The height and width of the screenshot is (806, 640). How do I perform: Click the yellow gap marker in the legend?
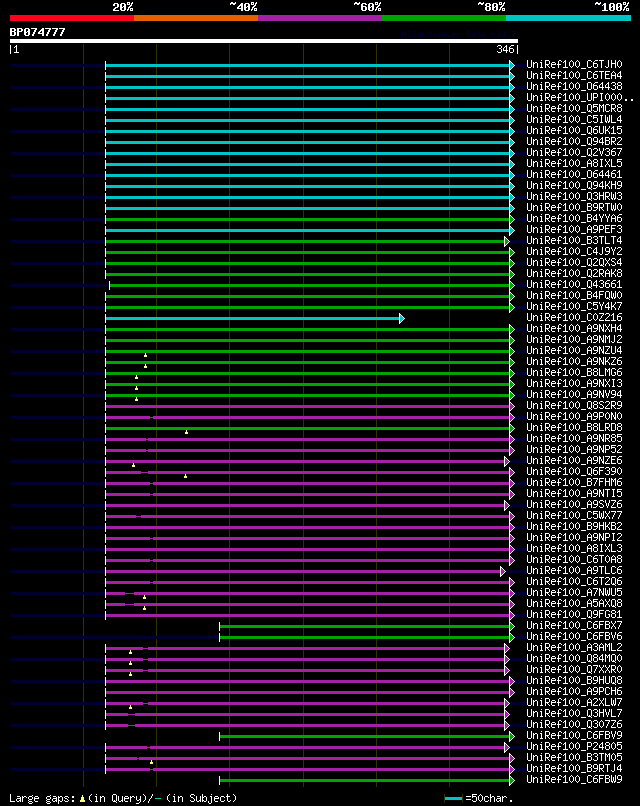coord(82,799)
